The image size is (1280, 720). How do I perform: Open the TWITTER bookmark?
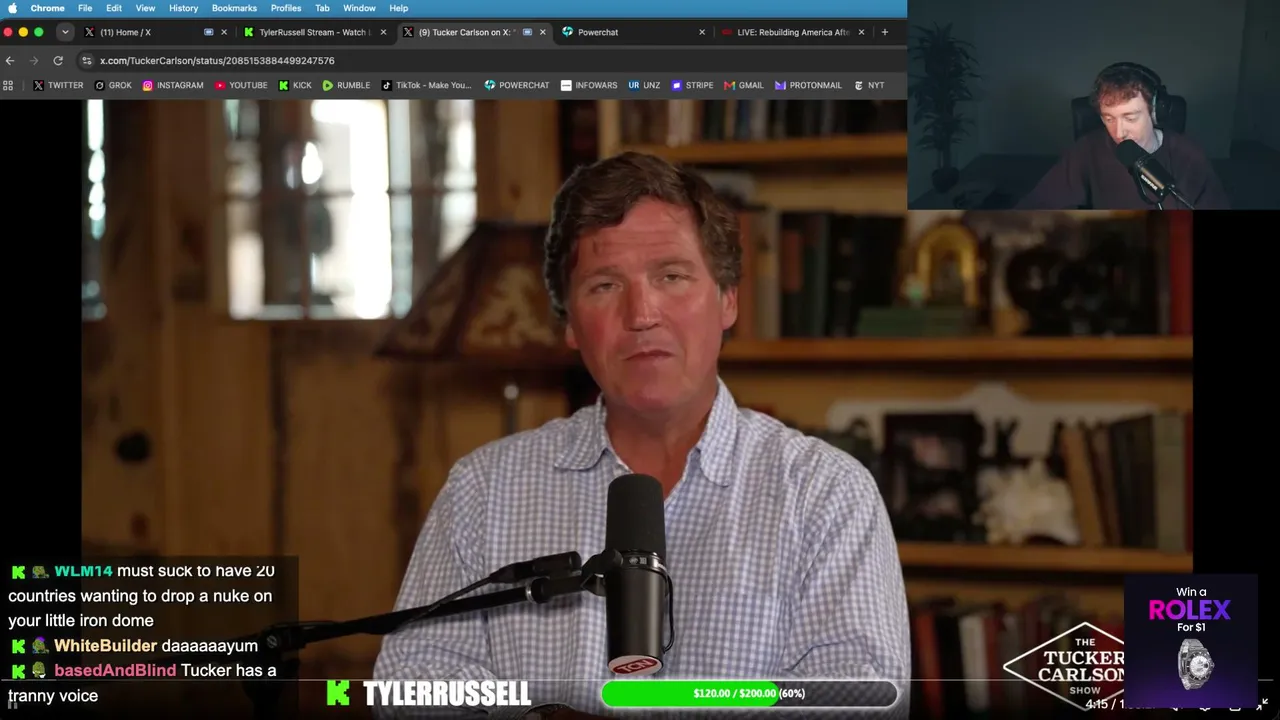(x=58, y=85)
